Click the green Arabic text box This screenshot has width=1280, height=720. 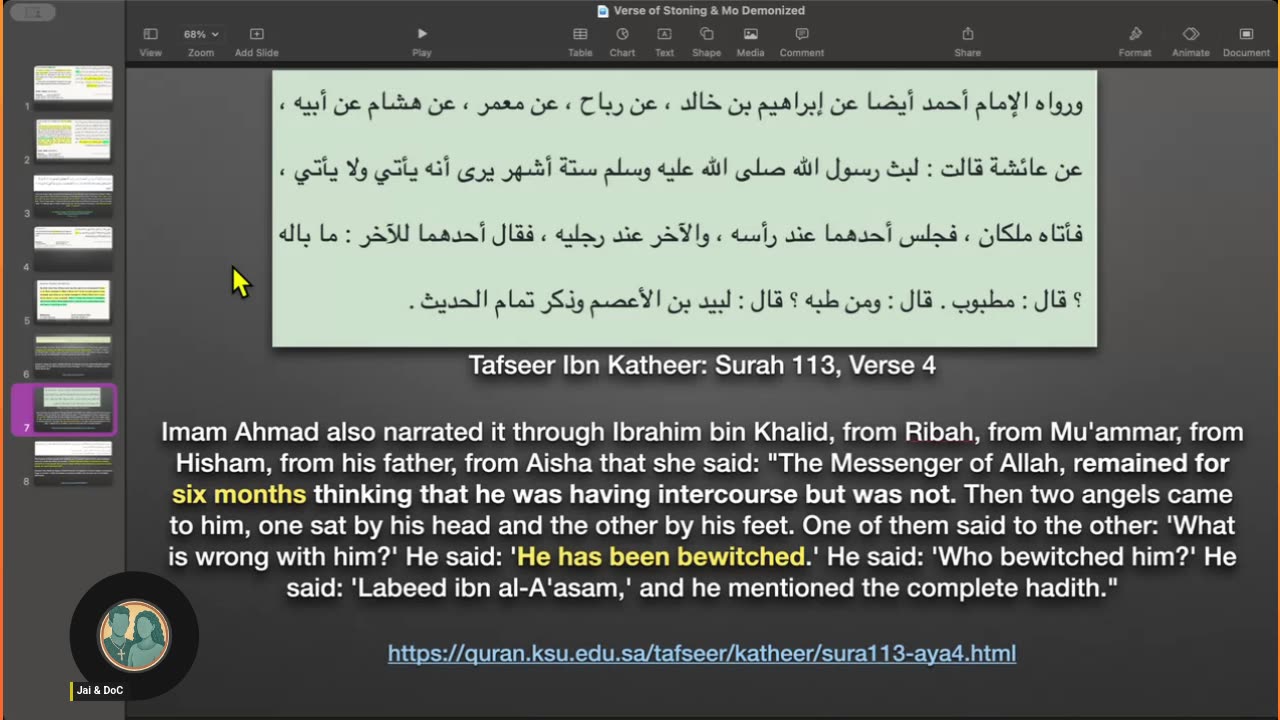point(684,208)
